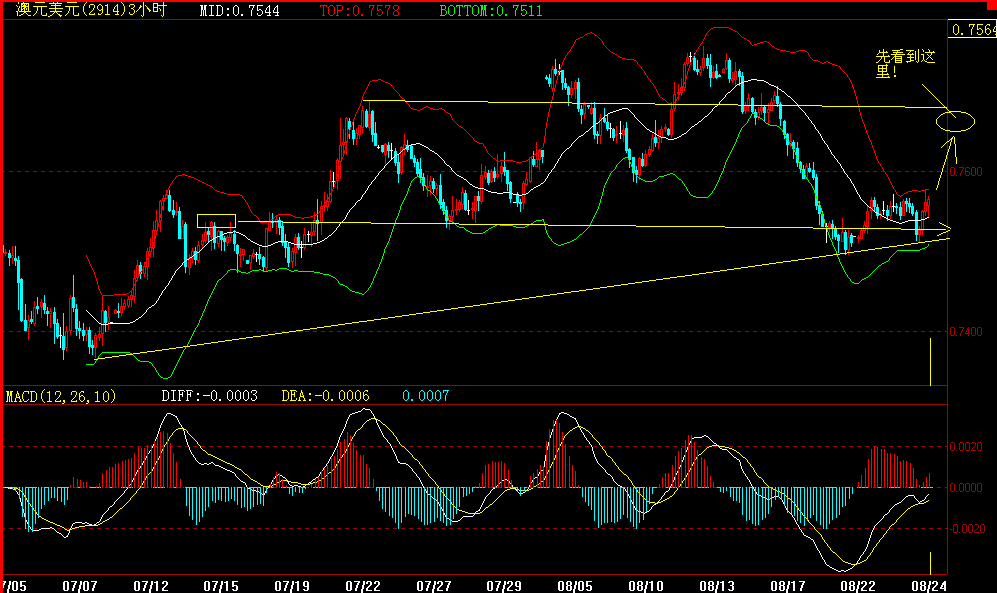997x593 pixels.
Task: Click the current price label 0.7564
Action: [x=973, y=29]
